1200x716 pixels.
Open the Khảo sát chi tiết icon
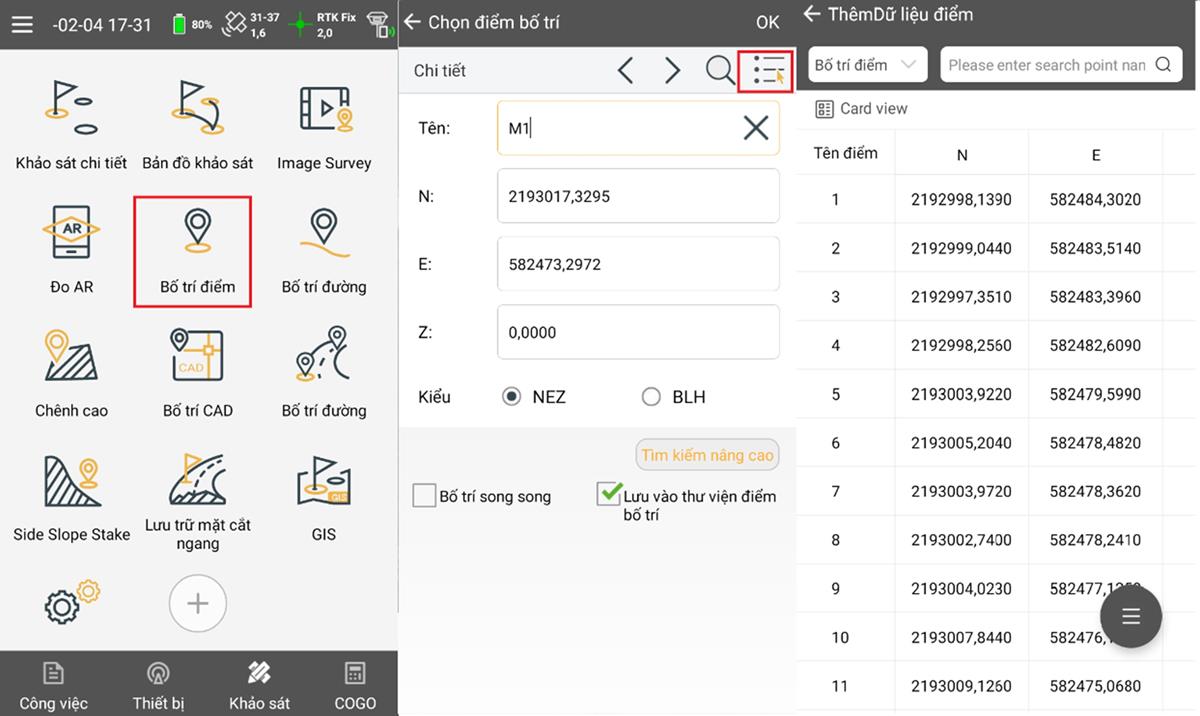tap(71, 124)
